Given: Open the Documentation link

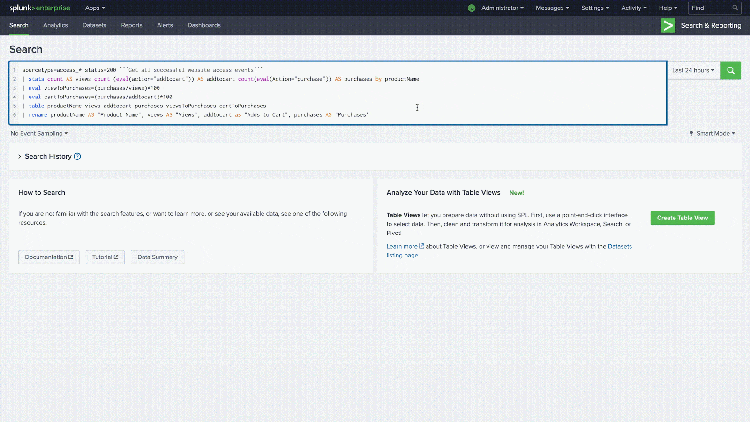Looking at the screenshot, I should (x=49, y=257).
